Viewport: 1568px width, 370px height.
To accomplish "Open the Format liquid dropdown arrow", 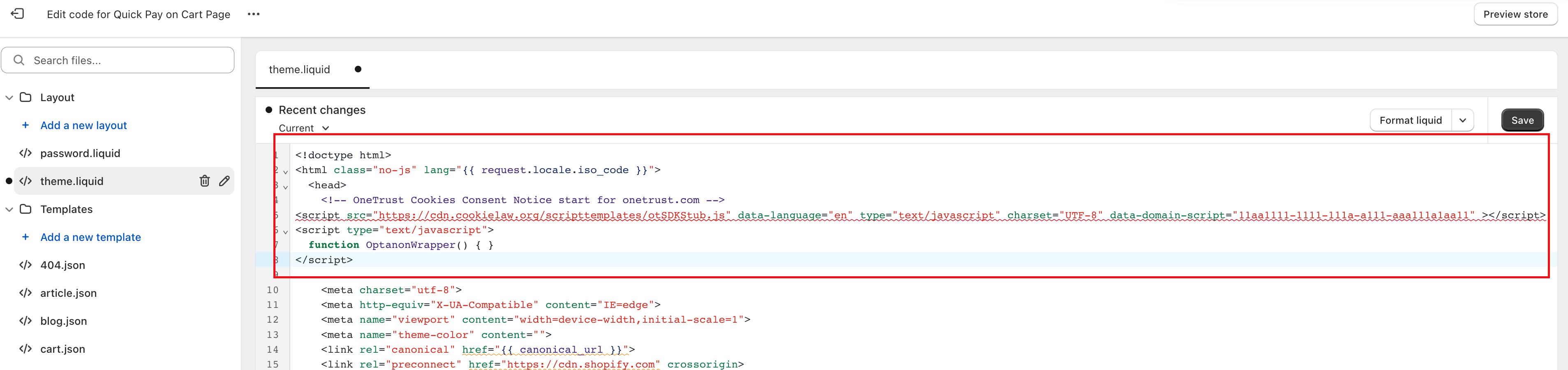I will (1463, 120).
